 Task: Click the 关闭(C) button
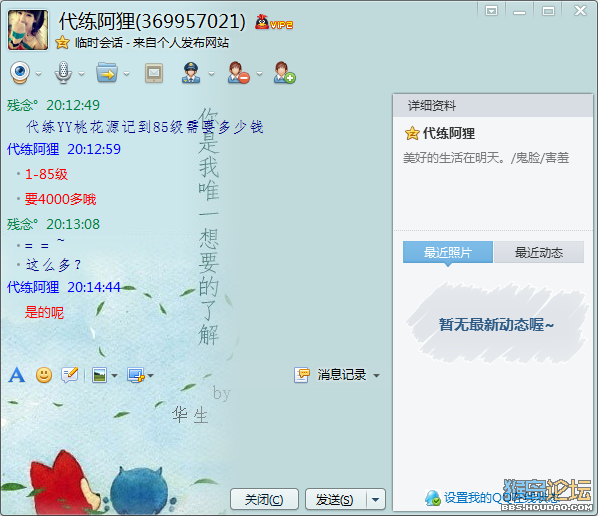coord(264,499)
